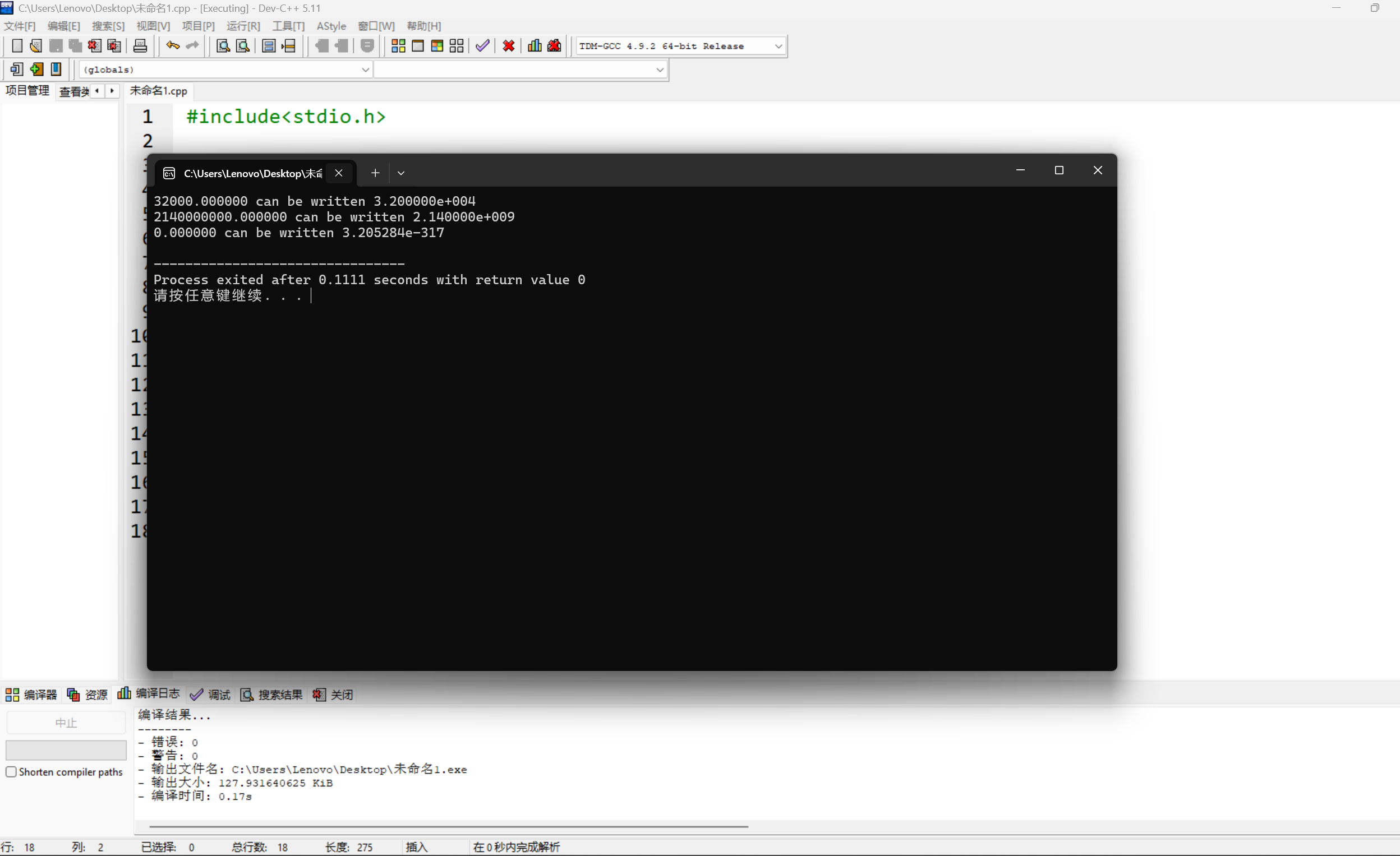The width and height of the screenshot is (1400, 856).
Task: Click the New file toolbar icon
Action: point(17,46)
